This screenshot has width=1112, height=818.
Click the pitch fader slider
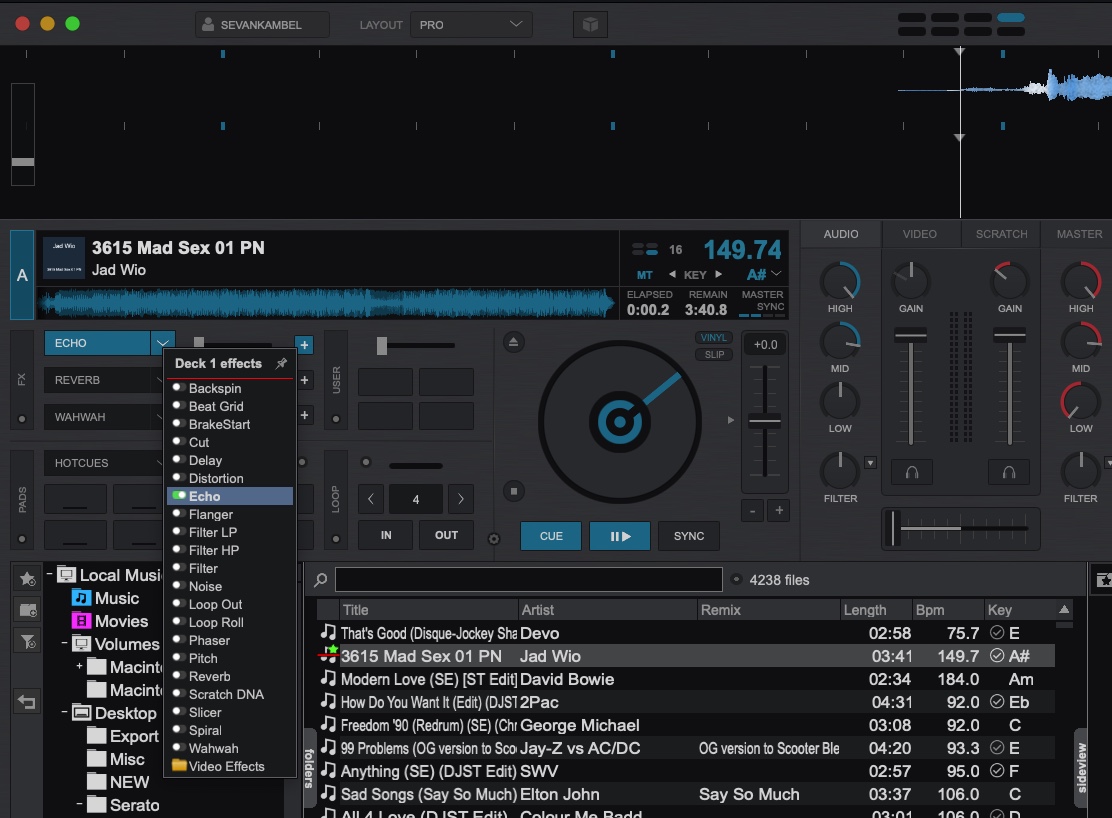pyautogui.click(x=764, y=421)
